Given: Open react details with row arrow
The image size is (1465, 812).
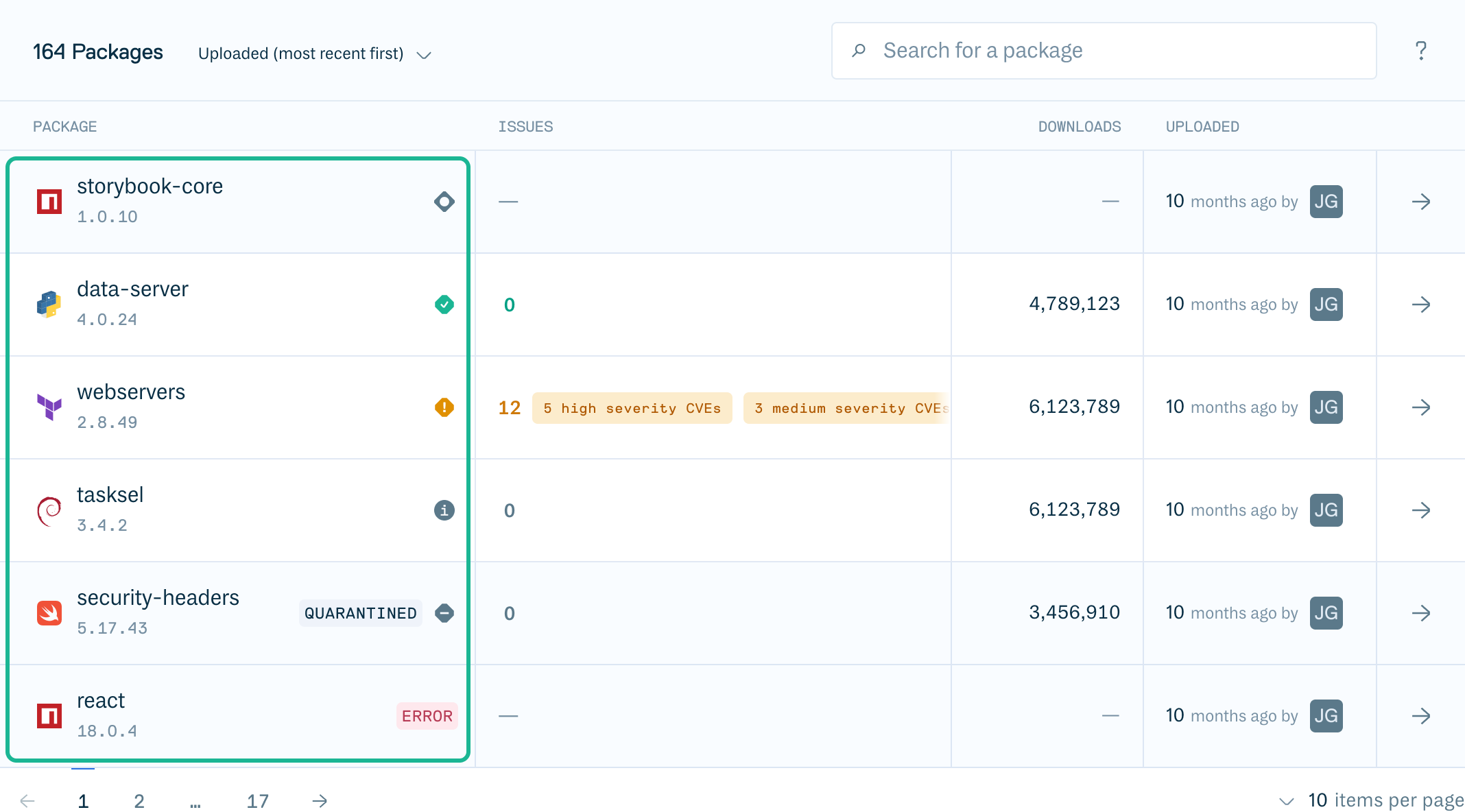Looking at the screenshot, I should pos(1421,716).
